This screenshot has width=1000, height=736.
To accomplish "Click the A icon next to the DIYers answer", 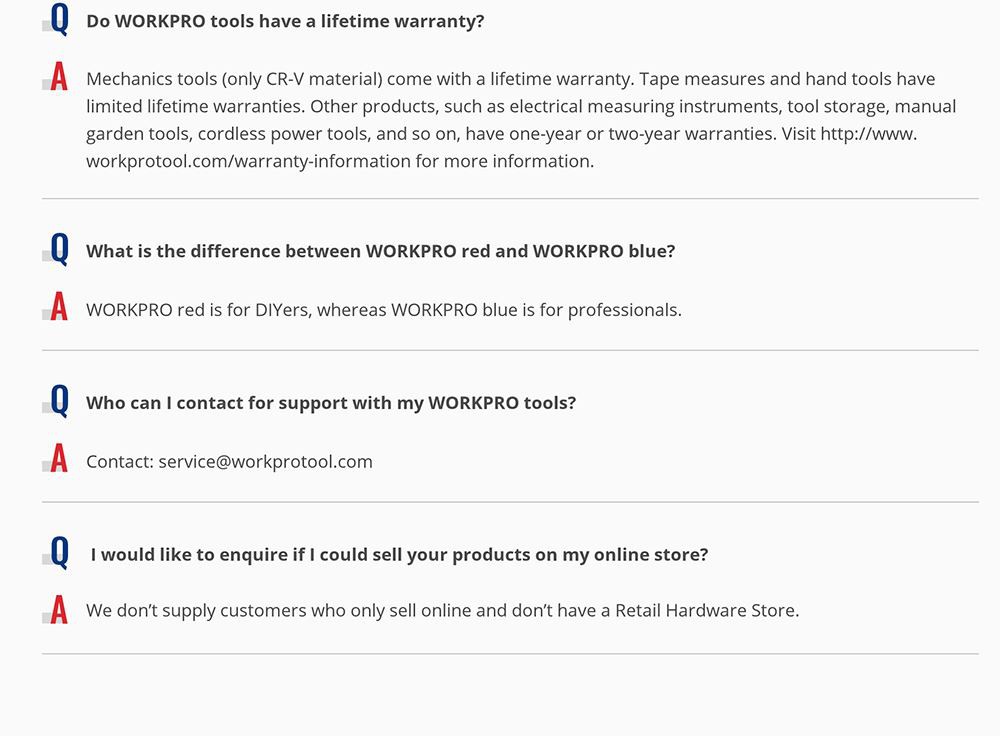I will pyautogui.click(x=59, y=307).
